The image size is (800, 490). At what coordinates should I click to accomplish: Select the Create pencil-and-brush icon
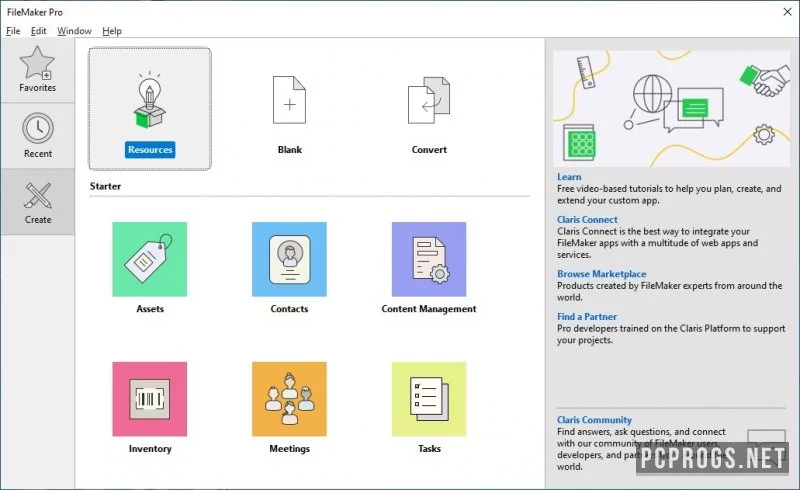[x=38, y=195]
